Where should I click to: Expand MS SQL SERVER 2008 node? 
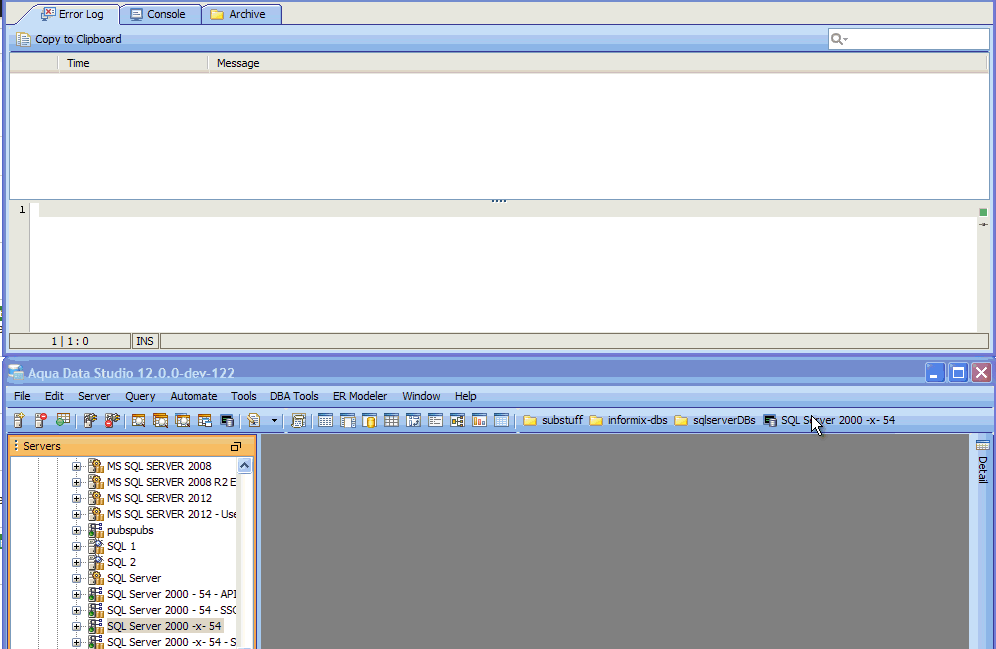[76, 466]
